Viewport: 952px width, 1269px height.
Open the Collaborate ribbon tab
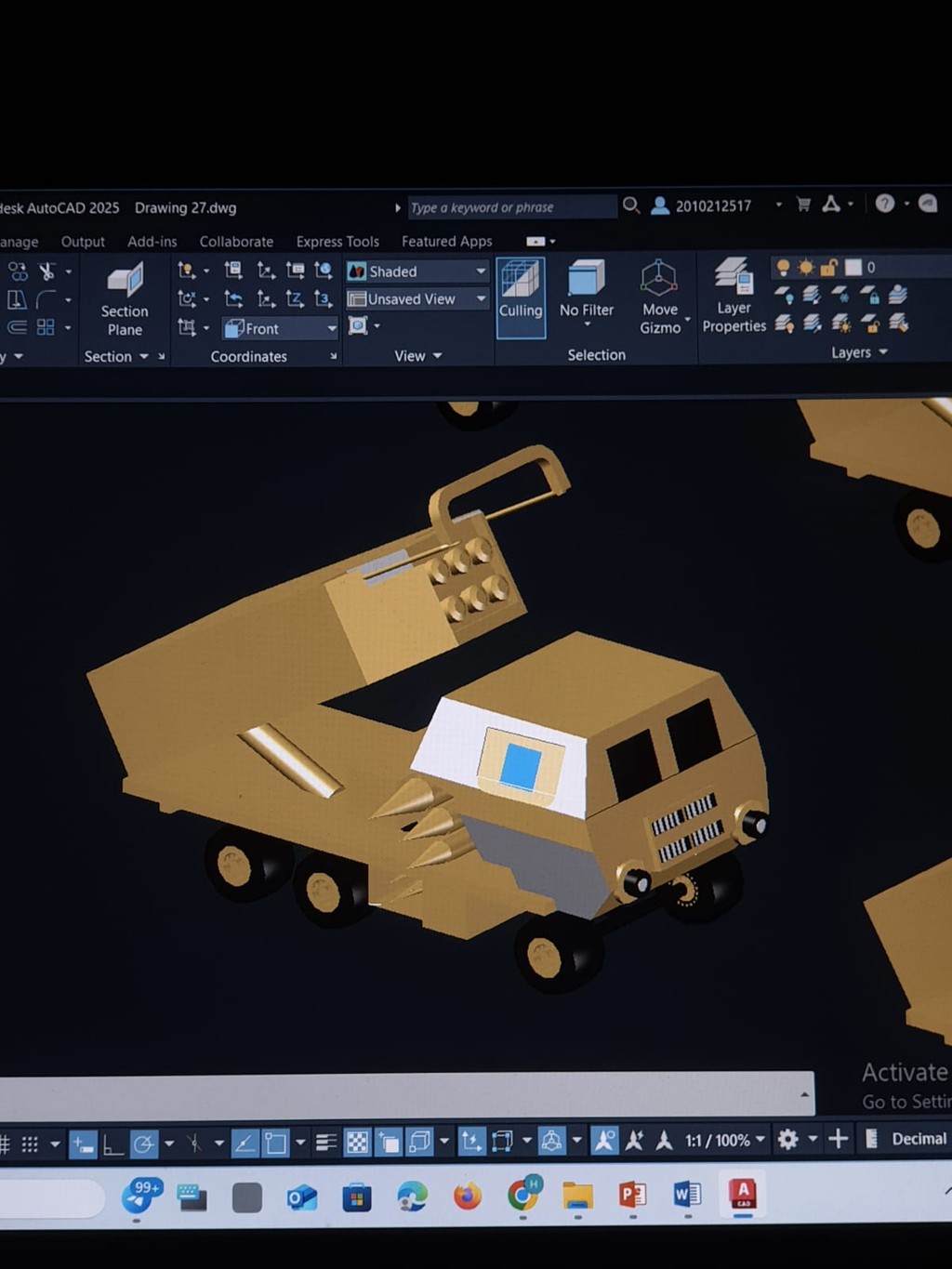(x=236, y=242)
